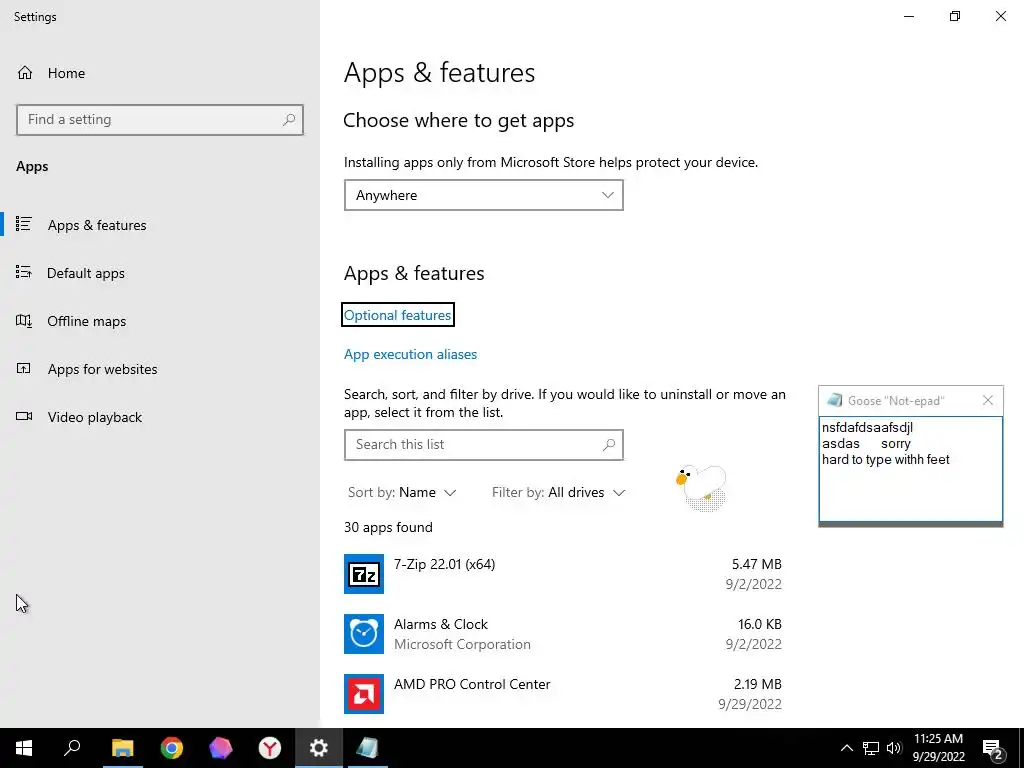Image resolution: width=1024 pixels, height=768 pixels.
Task: Click the Goose notepad taskbar icon
Action: 368,748
